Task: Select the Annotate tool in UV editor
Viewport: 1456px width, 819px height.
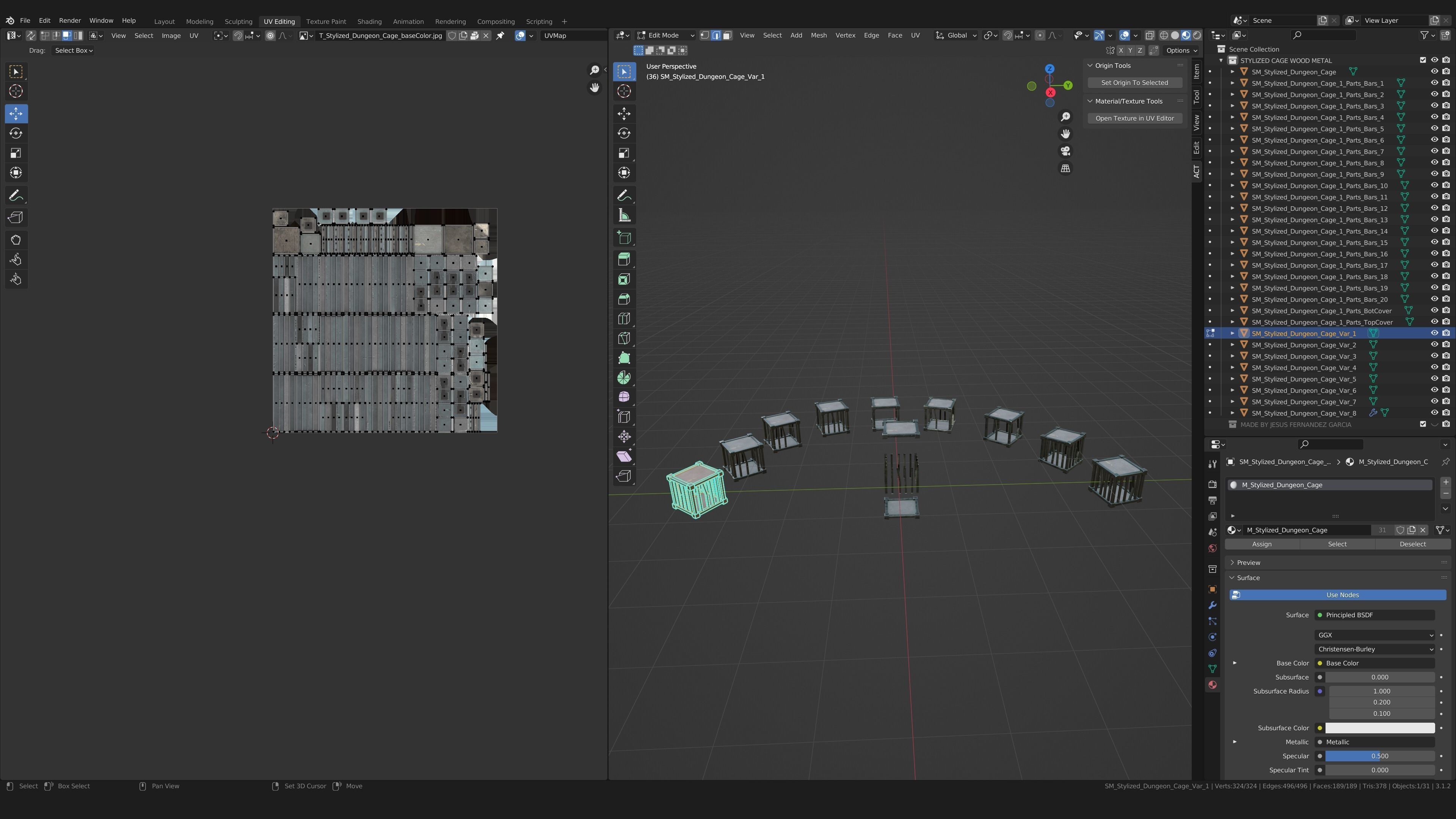Action: click(16, 196)
